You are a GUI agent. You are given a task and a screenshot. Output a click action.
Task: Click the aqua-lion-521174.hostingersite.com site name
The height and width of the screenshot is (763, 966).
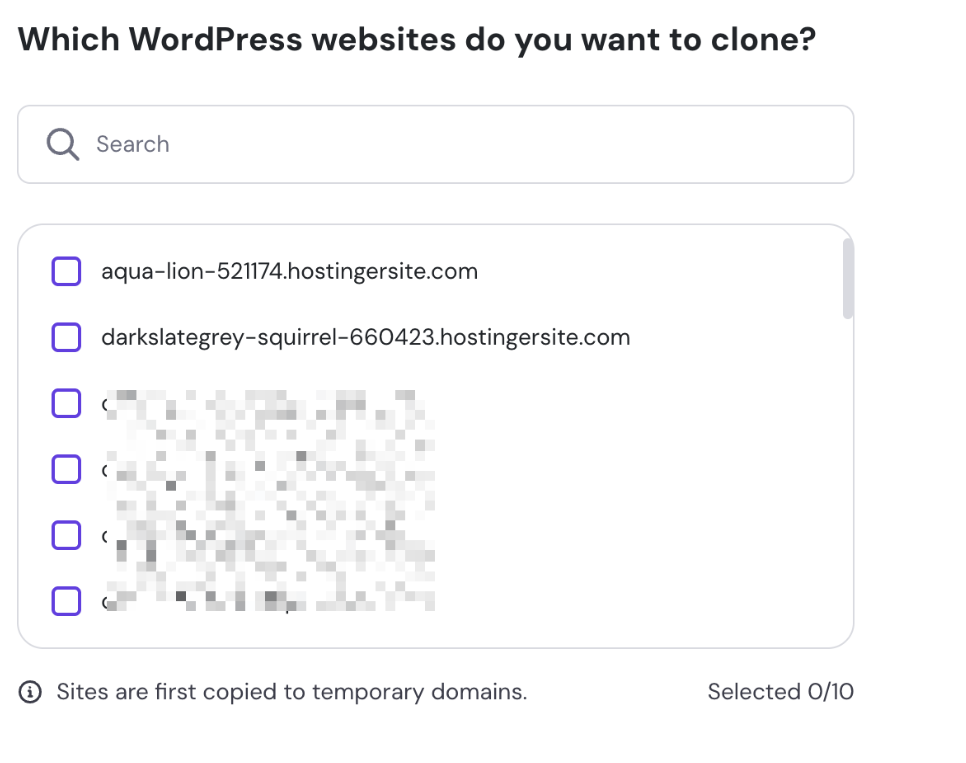[x=289, y=271]
